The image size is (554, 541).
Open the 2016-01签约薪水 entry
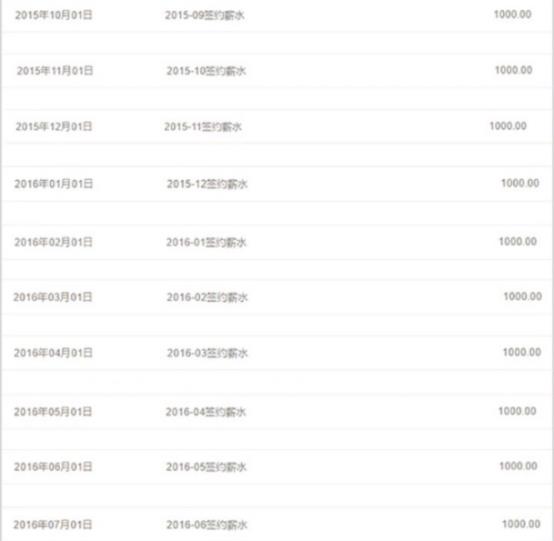tap(206, 242)
